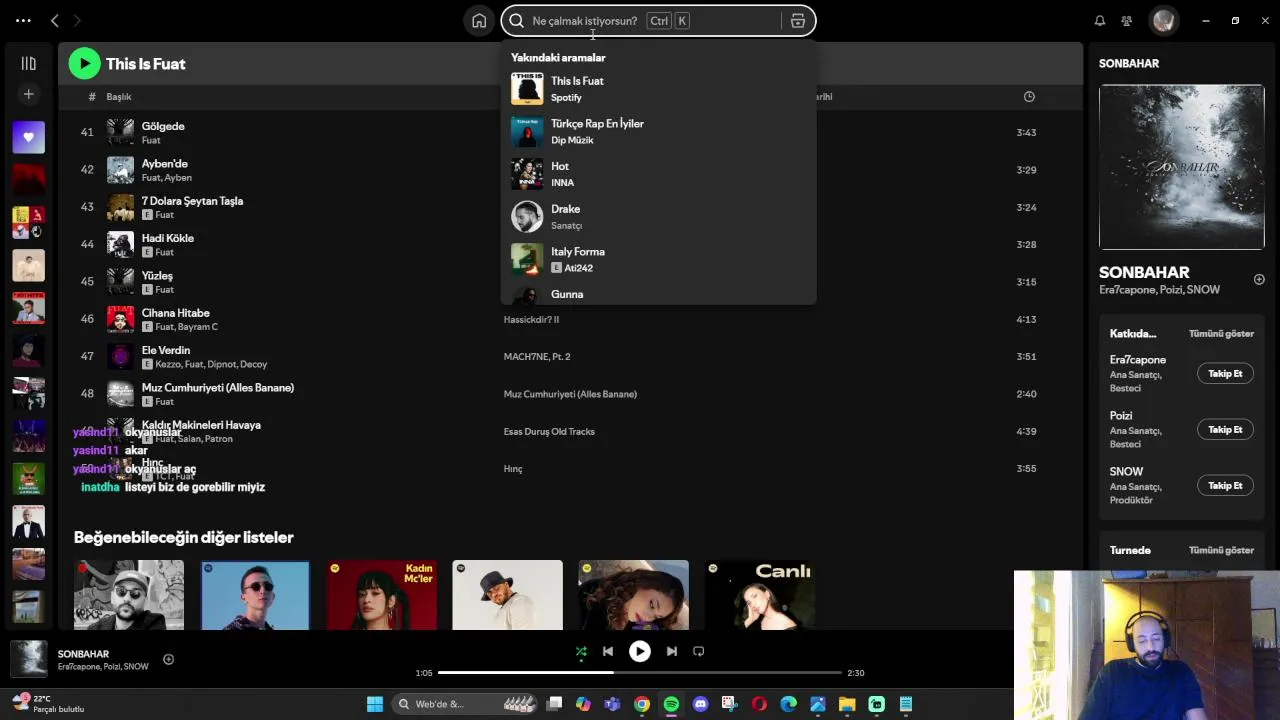Image resolution: width=1280 pixels, height=720 pixels.
Task: Select Gunna recent search
Action: tap(658, 294)
